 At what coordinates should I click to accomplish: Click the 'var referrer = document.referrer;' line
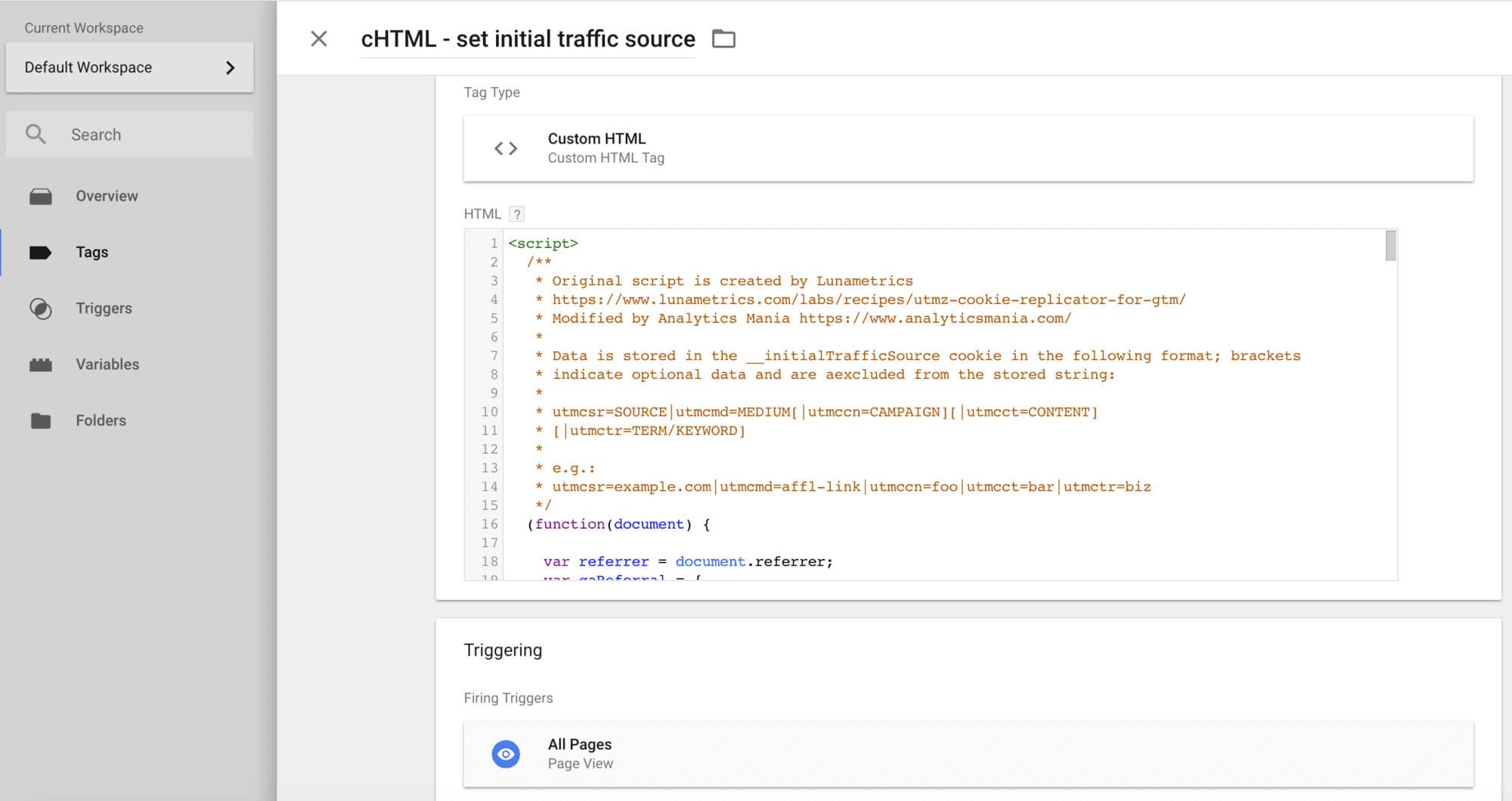(x=688, y=562)
